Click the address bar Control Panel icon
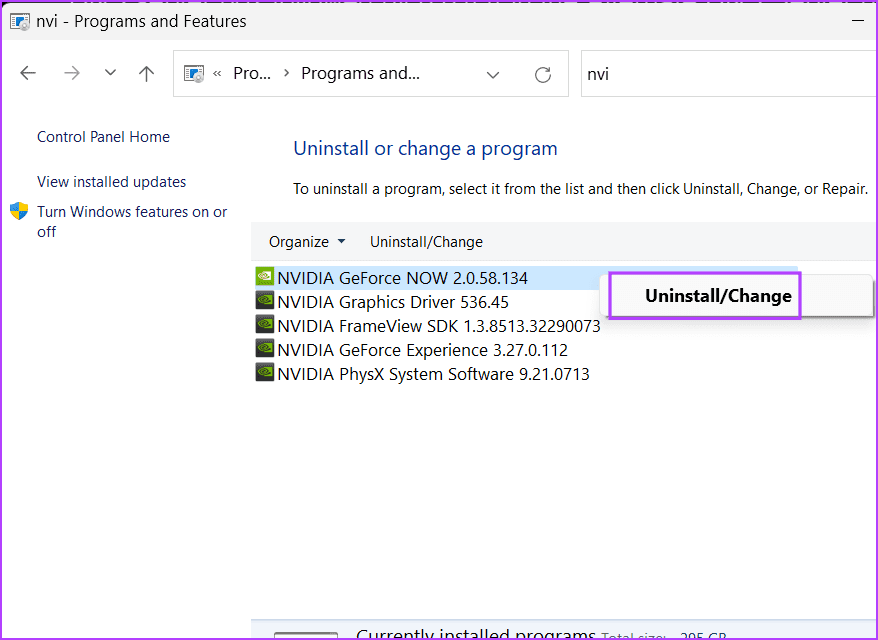 pos(194,73)
